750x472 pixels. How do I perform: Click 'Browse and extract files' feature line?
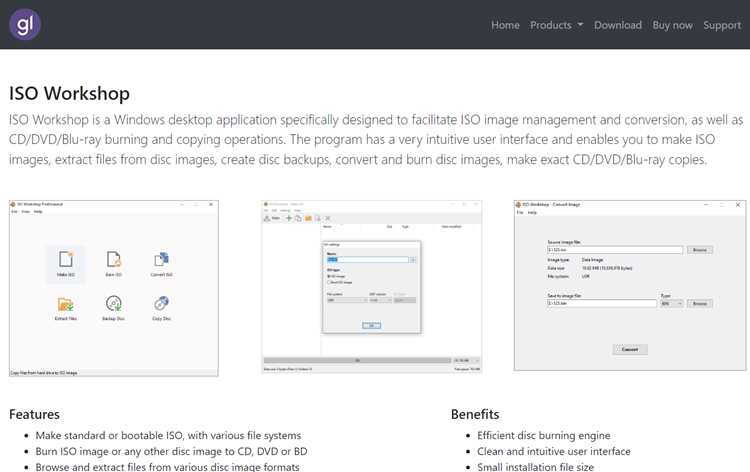point(167,466)
